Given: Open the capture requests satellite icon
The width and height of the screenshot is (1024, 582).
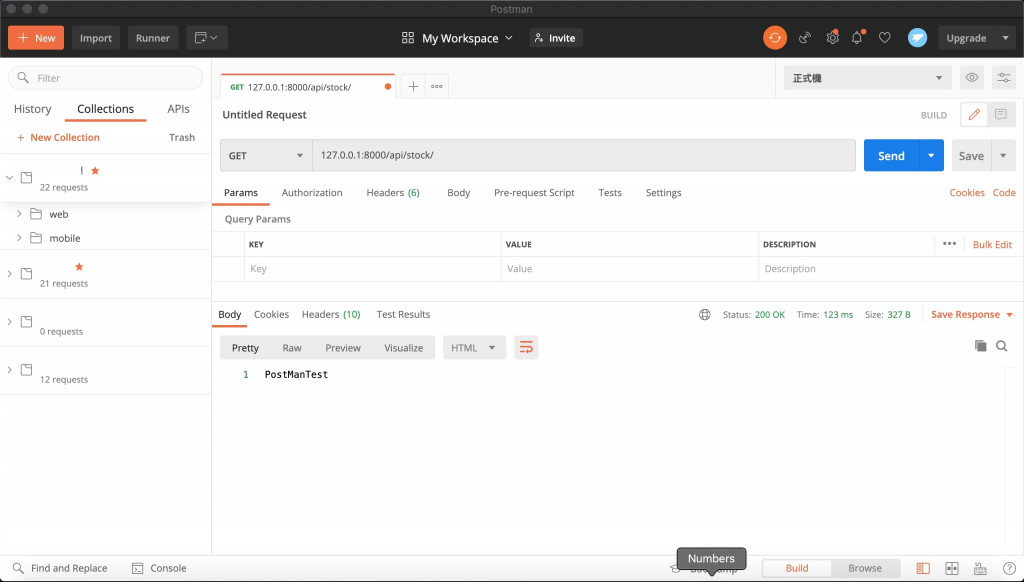Looking at the screenshot, I should 805,38.
